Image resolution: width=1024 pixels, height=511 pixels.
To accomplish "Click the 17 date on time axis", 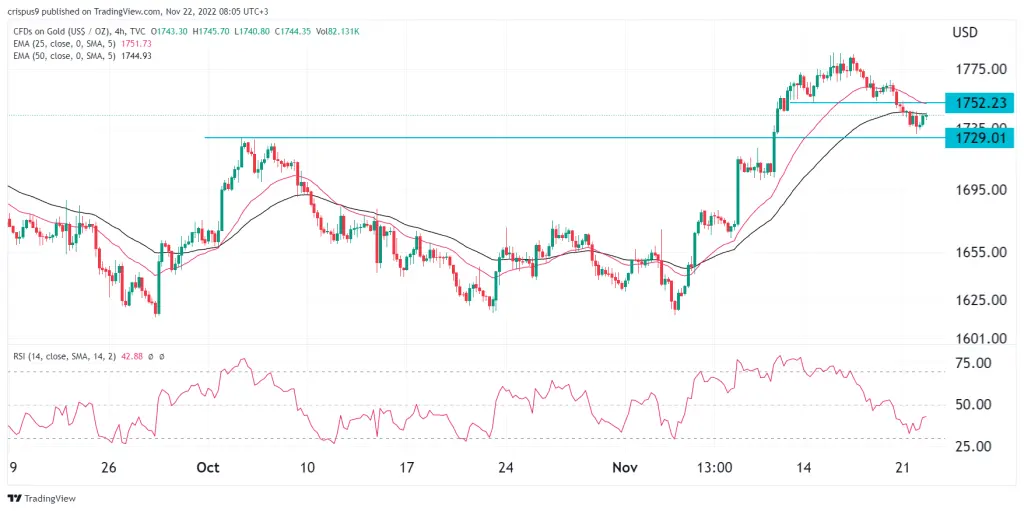I will point(406,468).
